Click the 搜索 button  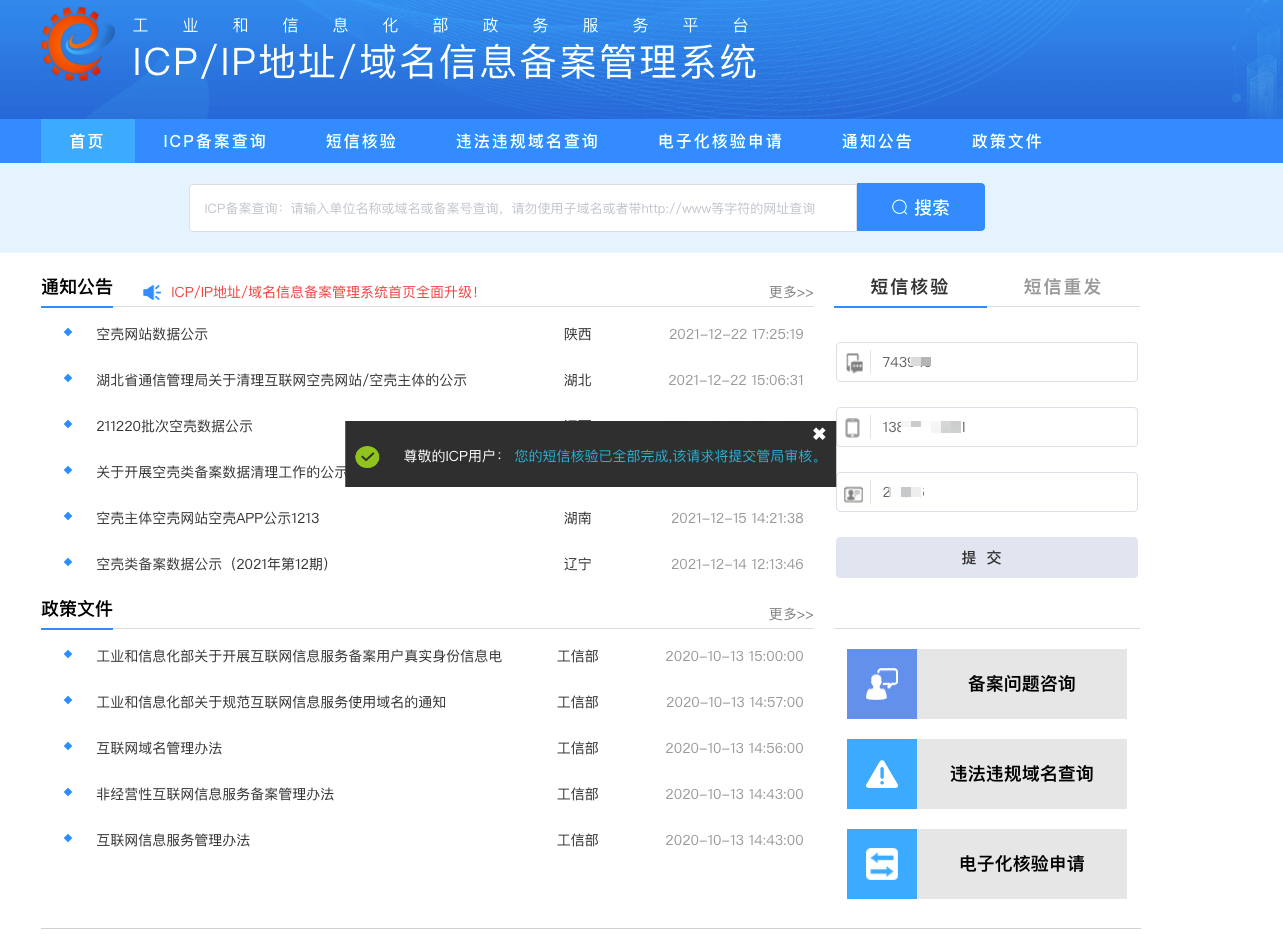pyautogui.click(x=921, y=207)
